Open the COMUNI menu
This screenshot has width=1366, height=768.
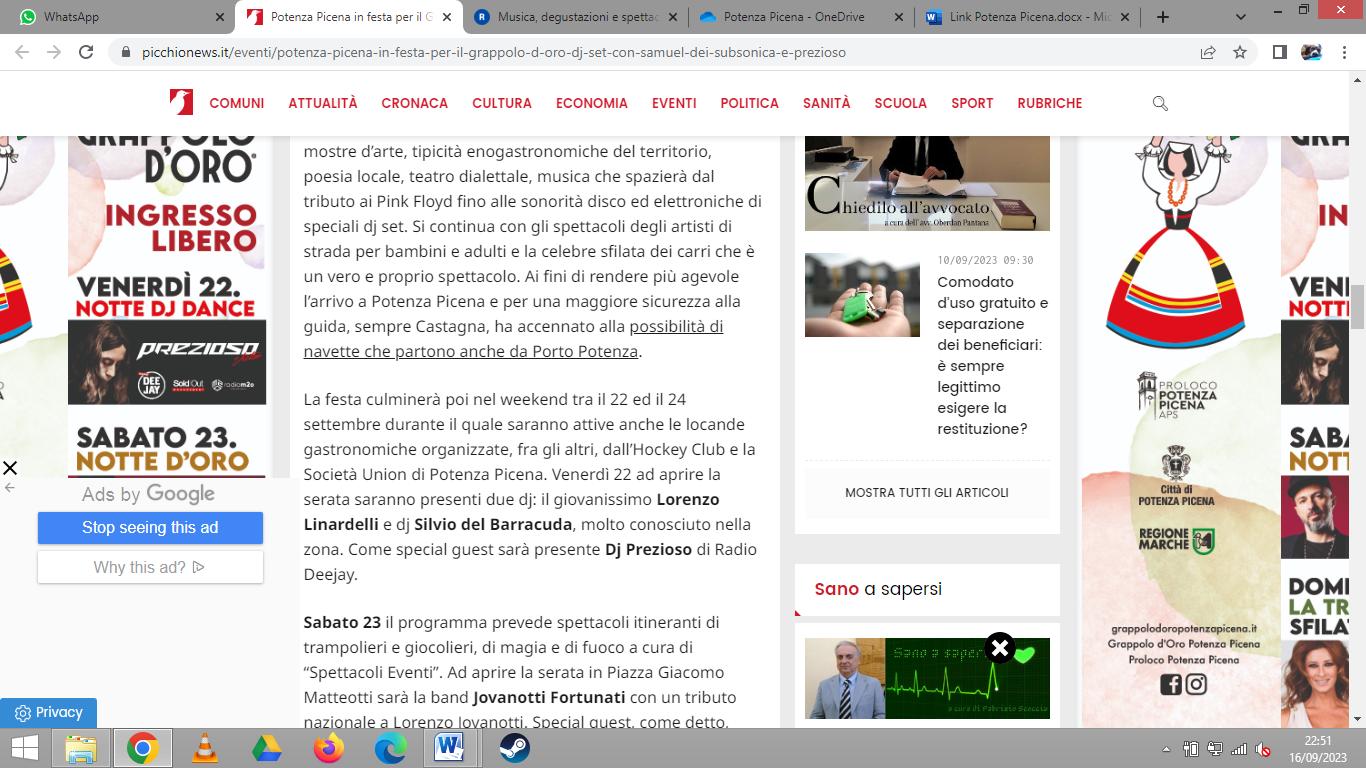coord(237,103)
